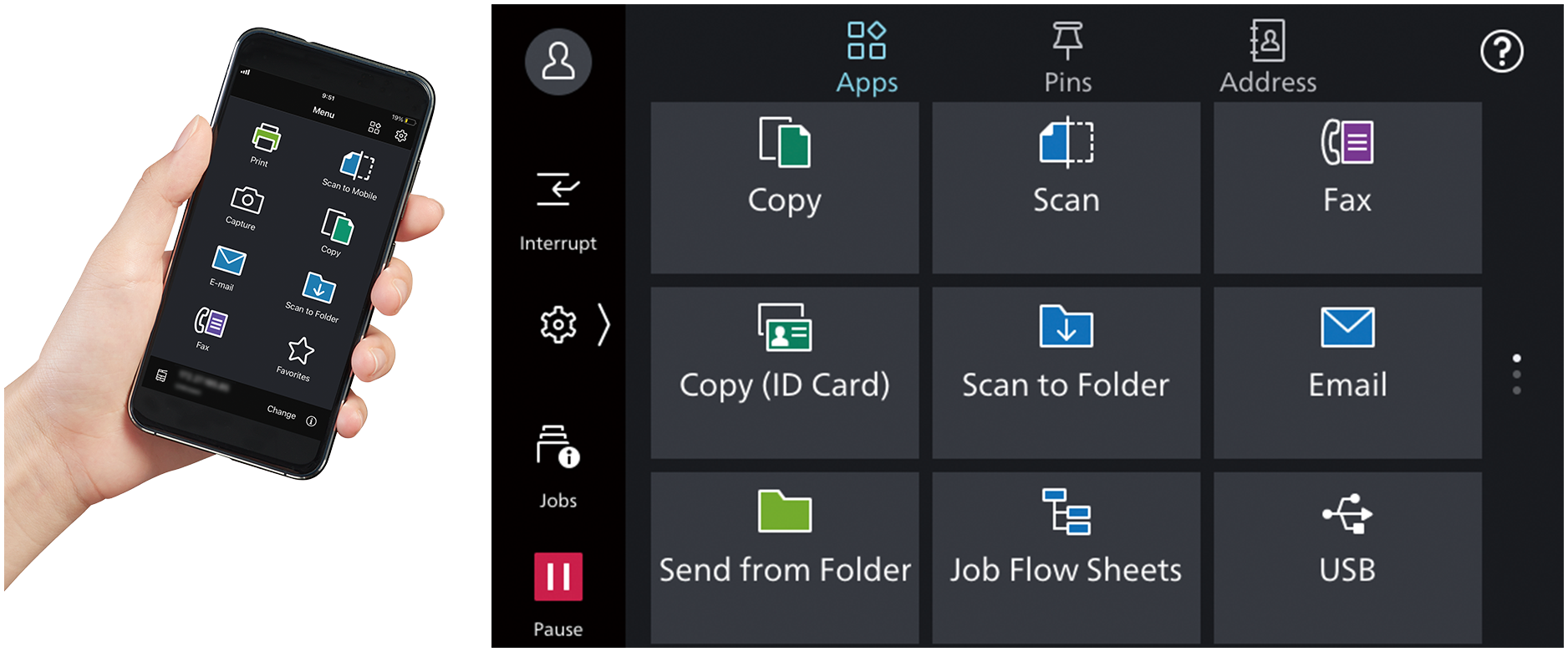Open the Email app tile

pos(1347,372)
